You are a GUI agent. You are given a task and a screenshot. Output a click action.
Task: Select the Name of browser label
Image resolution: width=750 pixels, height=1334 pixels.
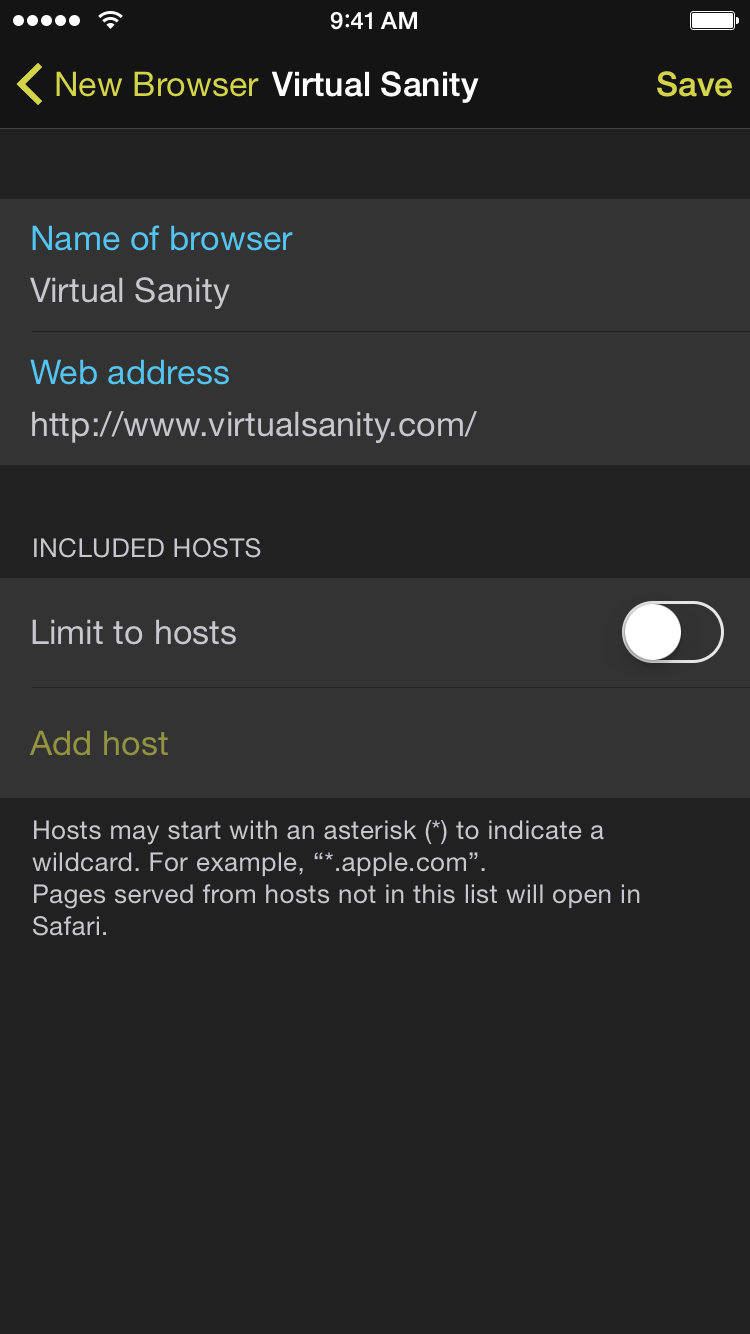coord(161,238)
